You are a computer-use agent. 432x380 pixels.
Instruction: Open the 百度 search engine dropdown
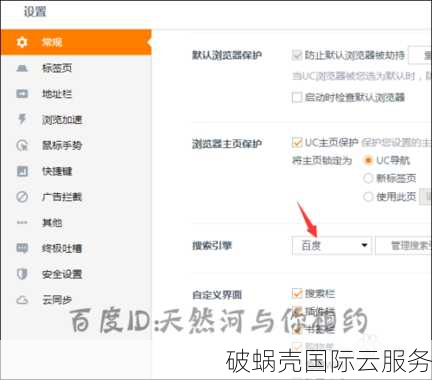click(332, 246)
